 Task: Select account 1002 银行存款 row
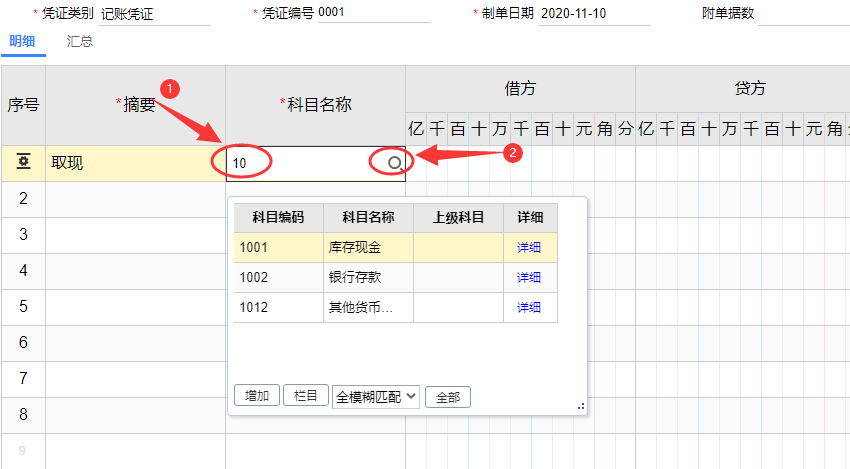[396, 278]
